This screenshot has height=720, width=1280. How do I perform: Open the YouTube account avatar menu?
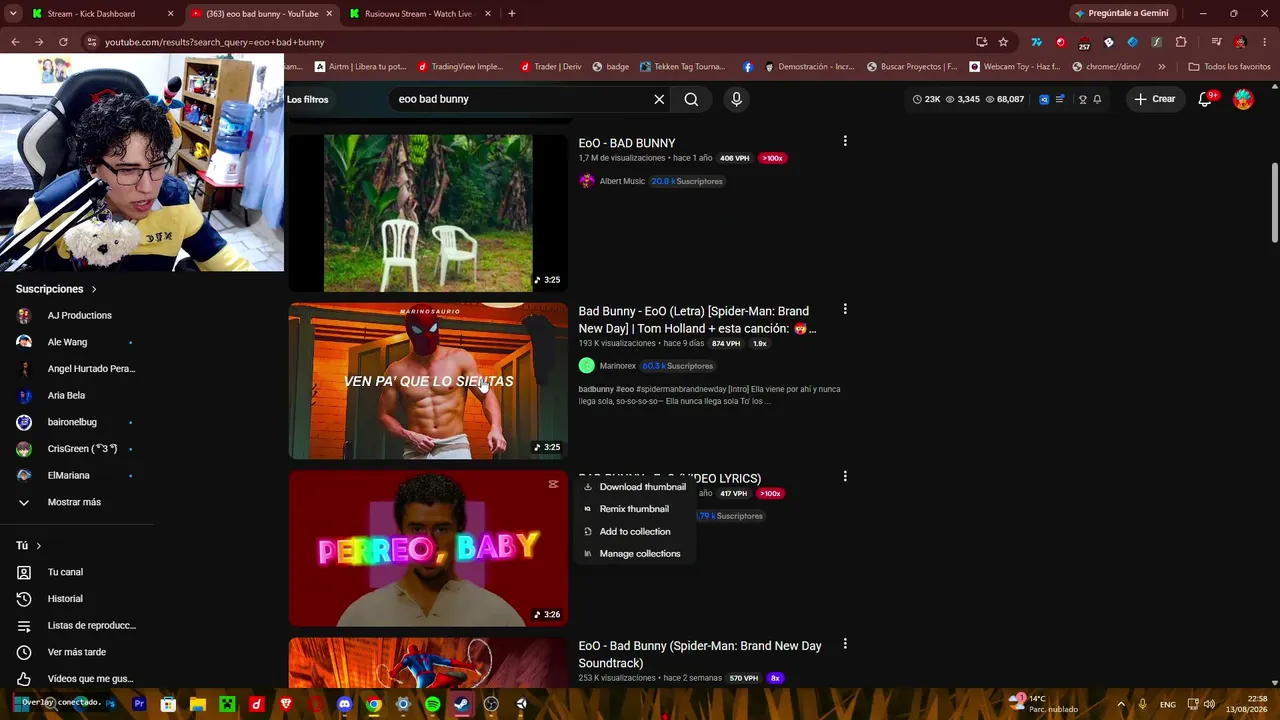click(1243, 99)
